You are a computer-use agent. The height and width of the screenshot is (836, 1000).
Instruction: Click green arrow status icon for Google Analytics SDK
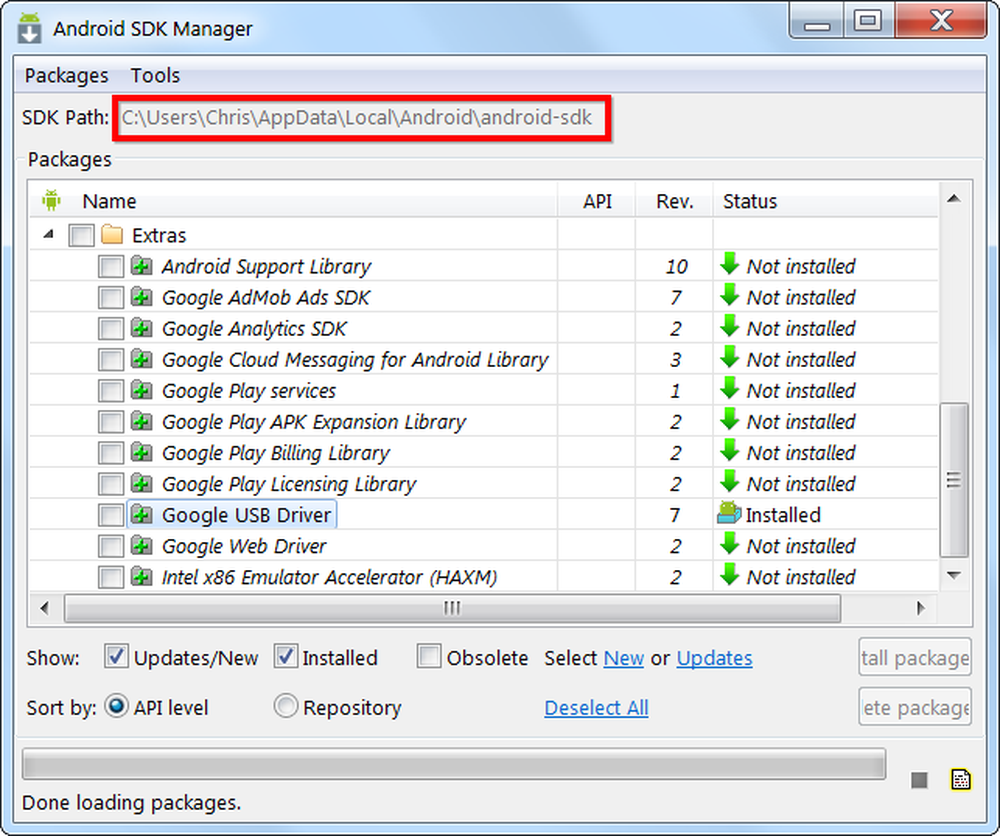730,326
